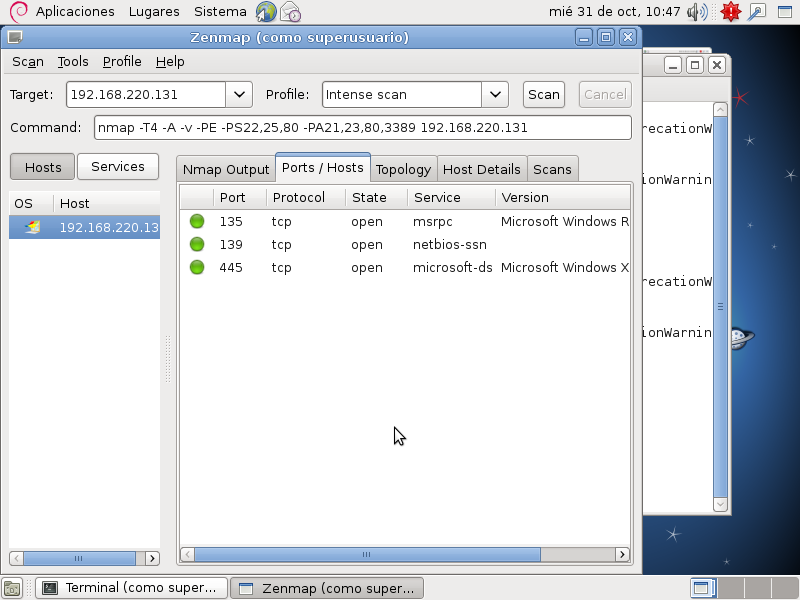Switch to the Host Details tab
Viewport: 800px width, 600px height.
[x=481, y=169]
